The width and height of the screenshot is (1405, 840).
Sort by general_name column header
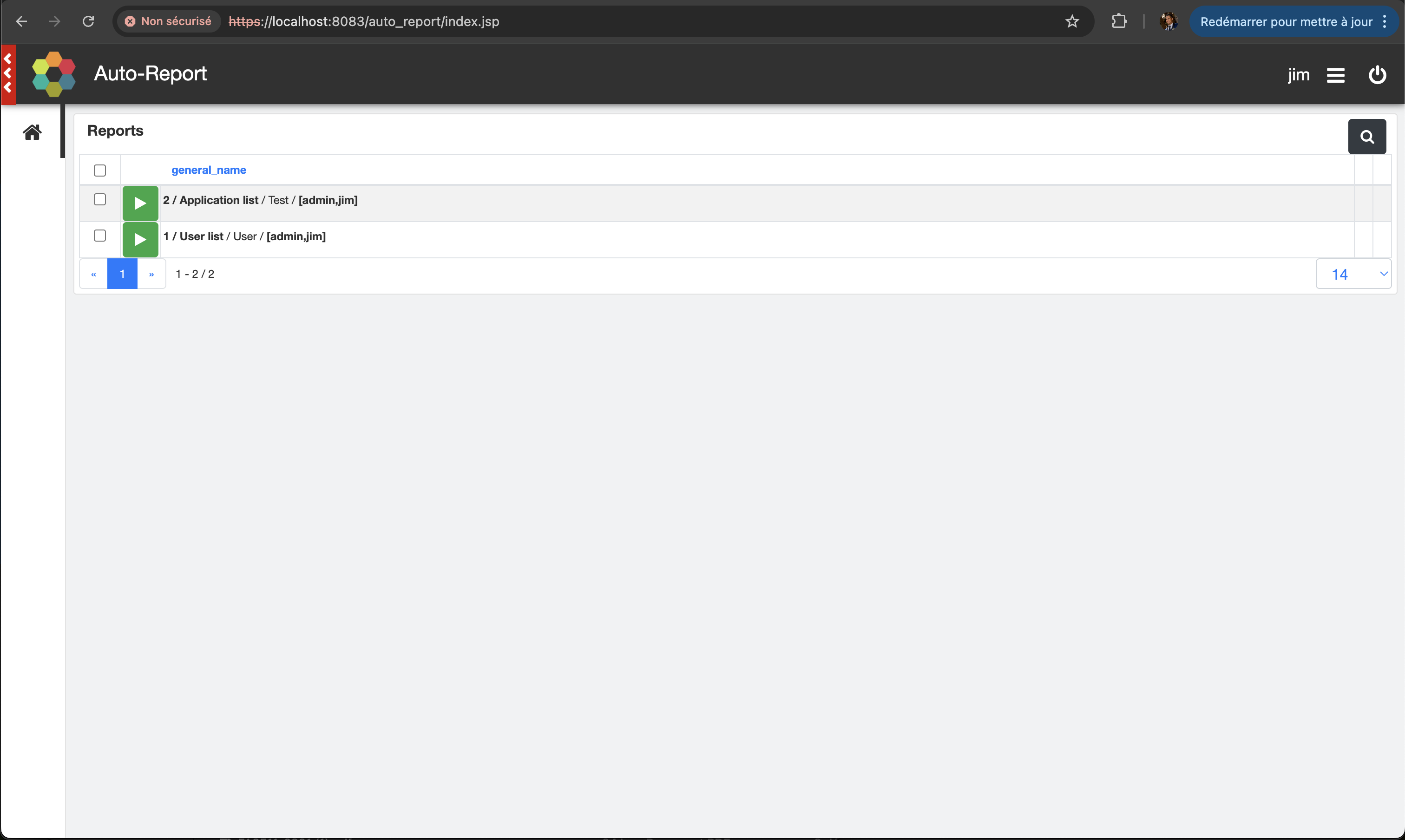pyautogui.click(x=208, y=170)
